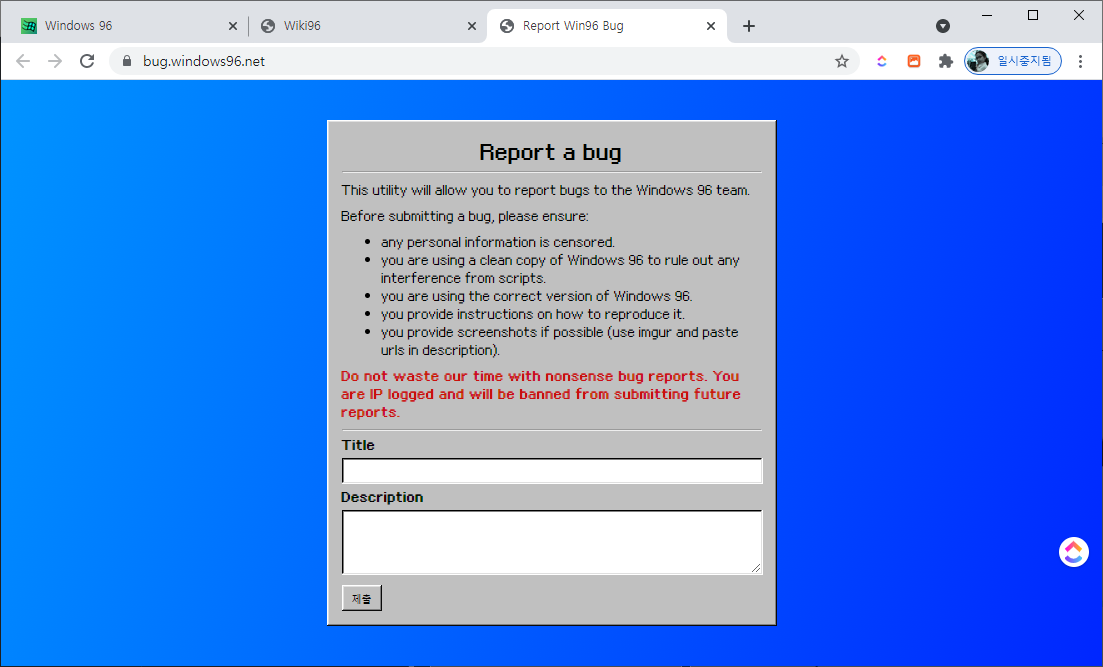This screenshot has width=1103, height=667.
Task: Close the Report Win96 Bug tab
Action: click(710, 26)
